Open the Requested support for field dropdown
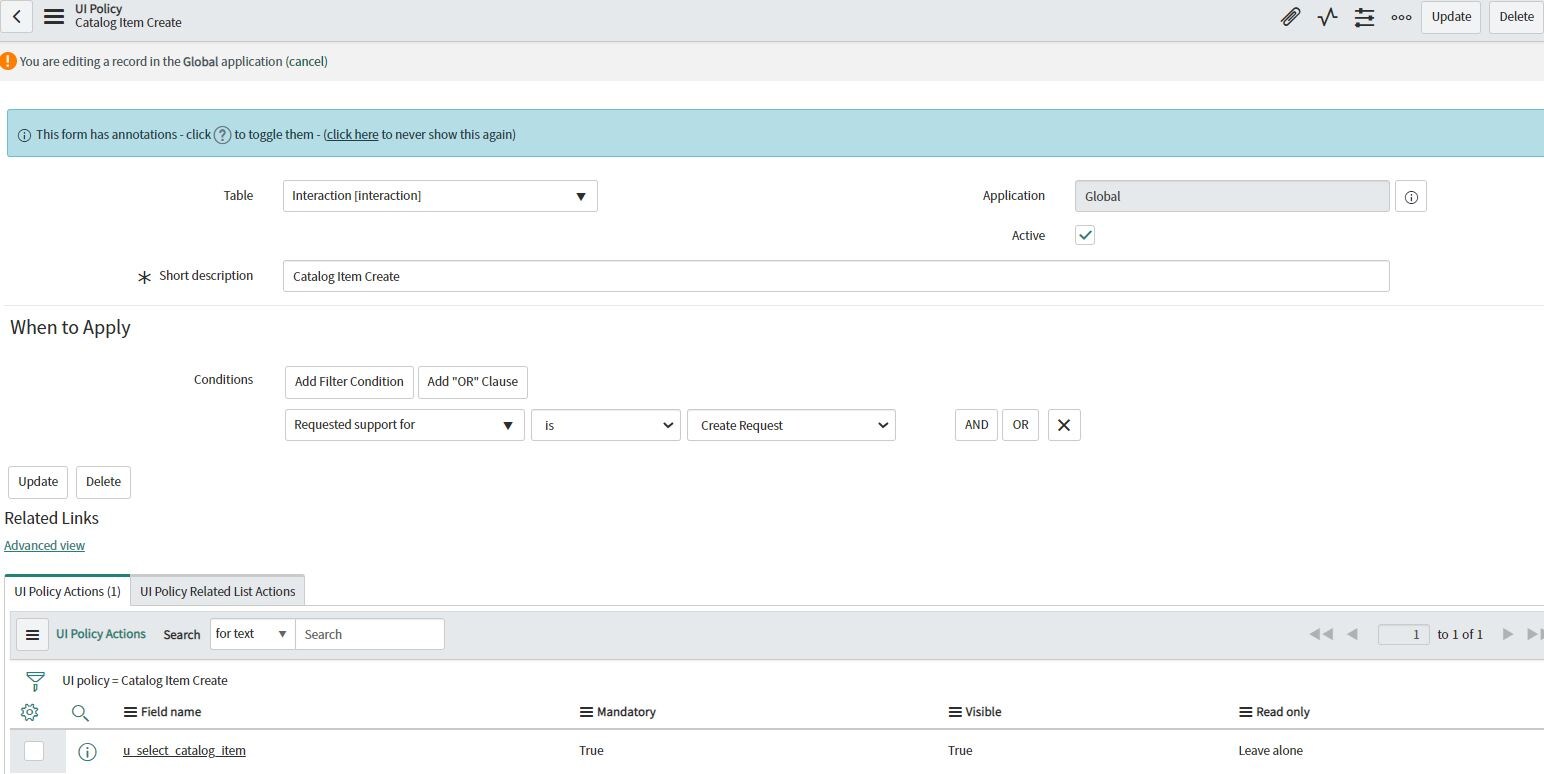 point(405,425)
